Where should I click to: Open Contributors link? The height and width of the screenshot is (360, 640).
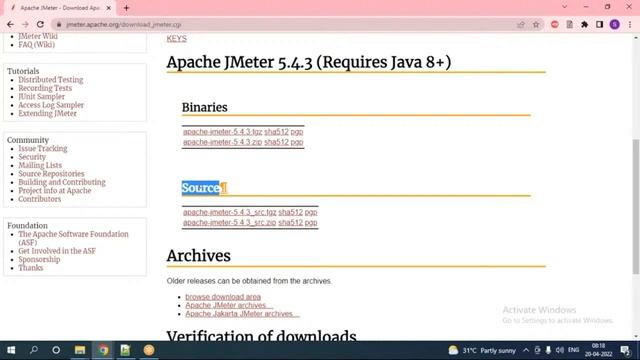(40, 199)
